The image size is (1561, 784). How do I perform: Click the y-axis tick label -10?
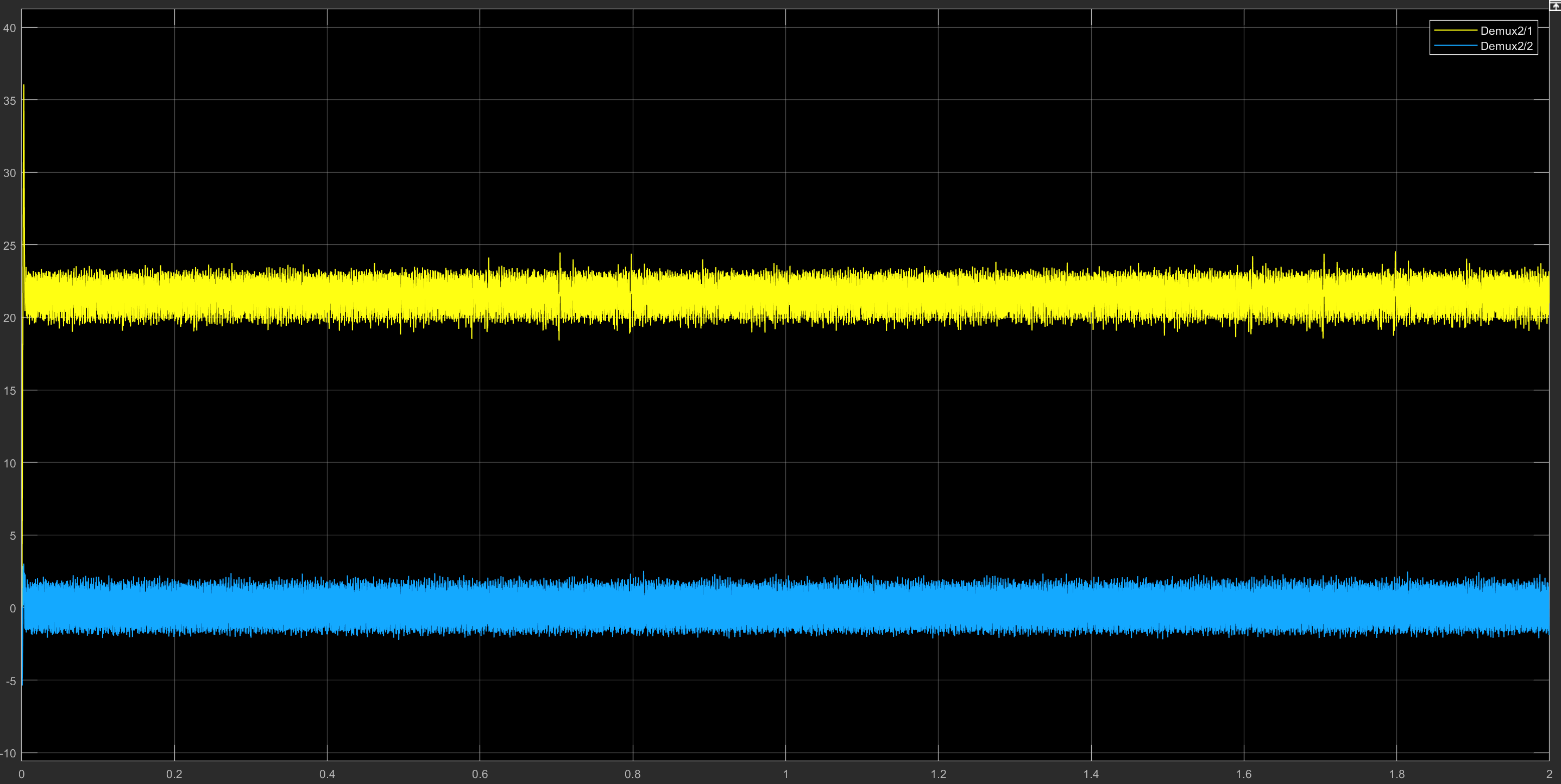9,754
